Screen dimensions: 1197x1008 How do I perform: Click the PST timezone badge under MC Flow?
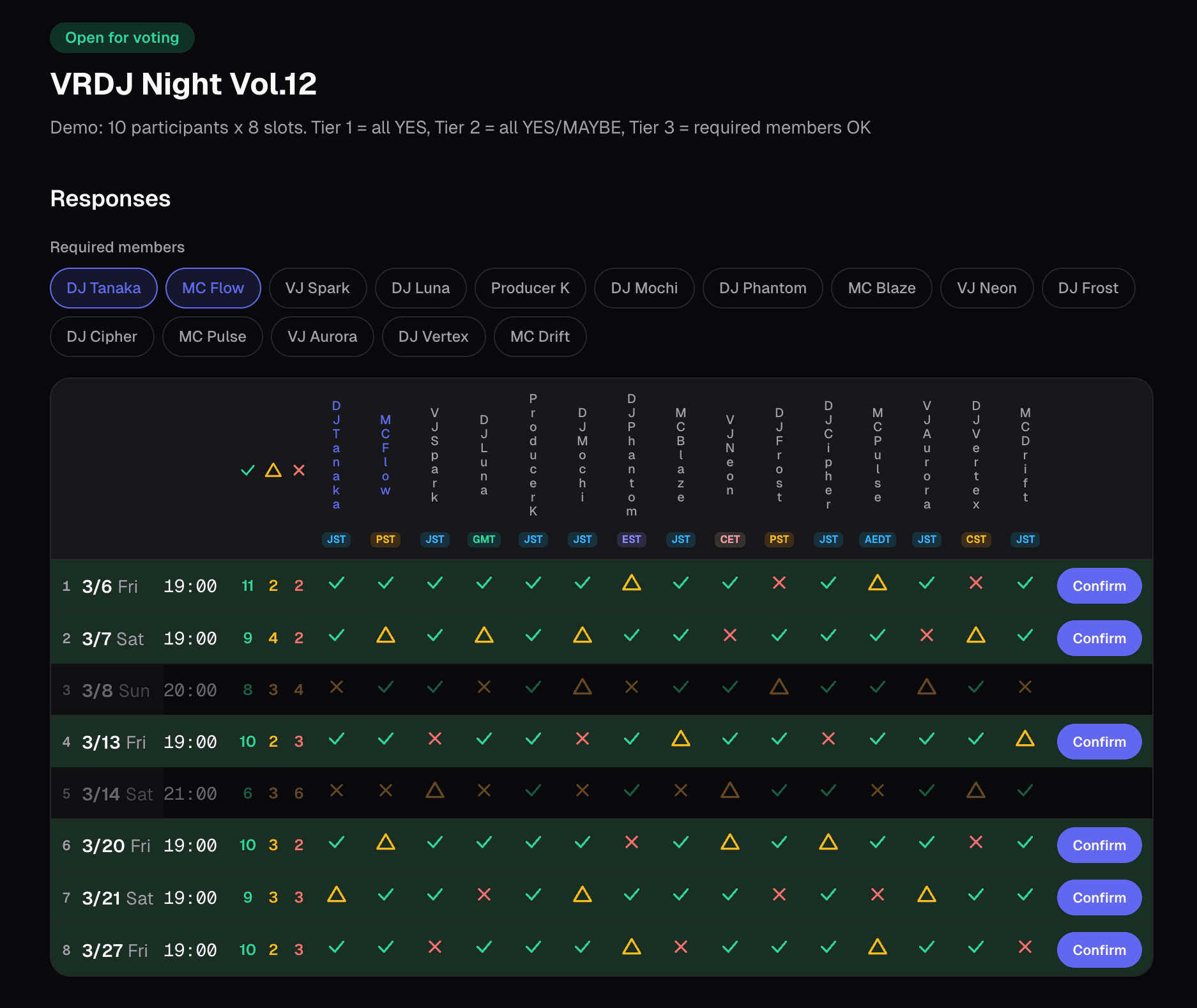click(x=385, y=539)
